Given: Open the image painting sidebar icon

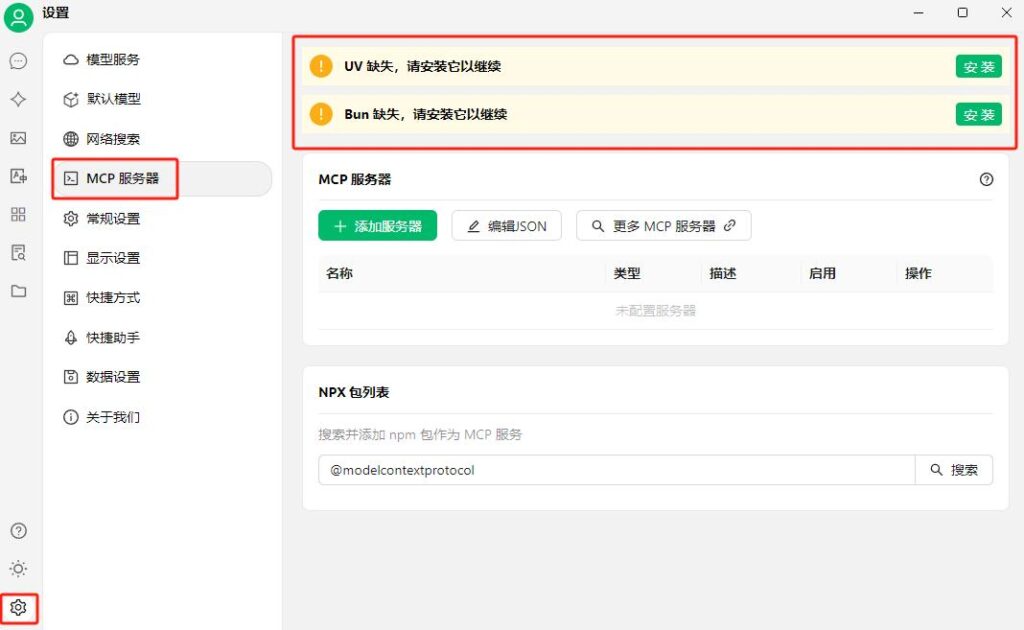Looking at the screenshot, I should coord(18,138).
